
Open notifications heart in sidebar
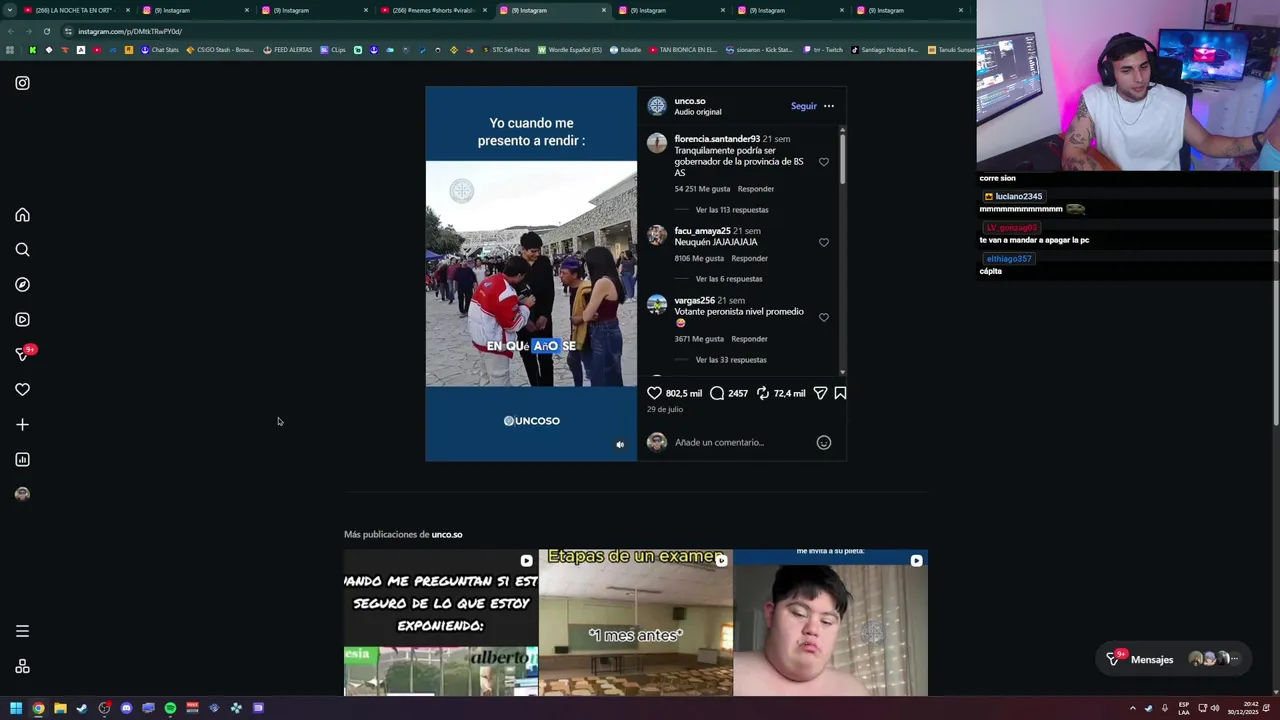pyautogui.click(x=22, y=390)
